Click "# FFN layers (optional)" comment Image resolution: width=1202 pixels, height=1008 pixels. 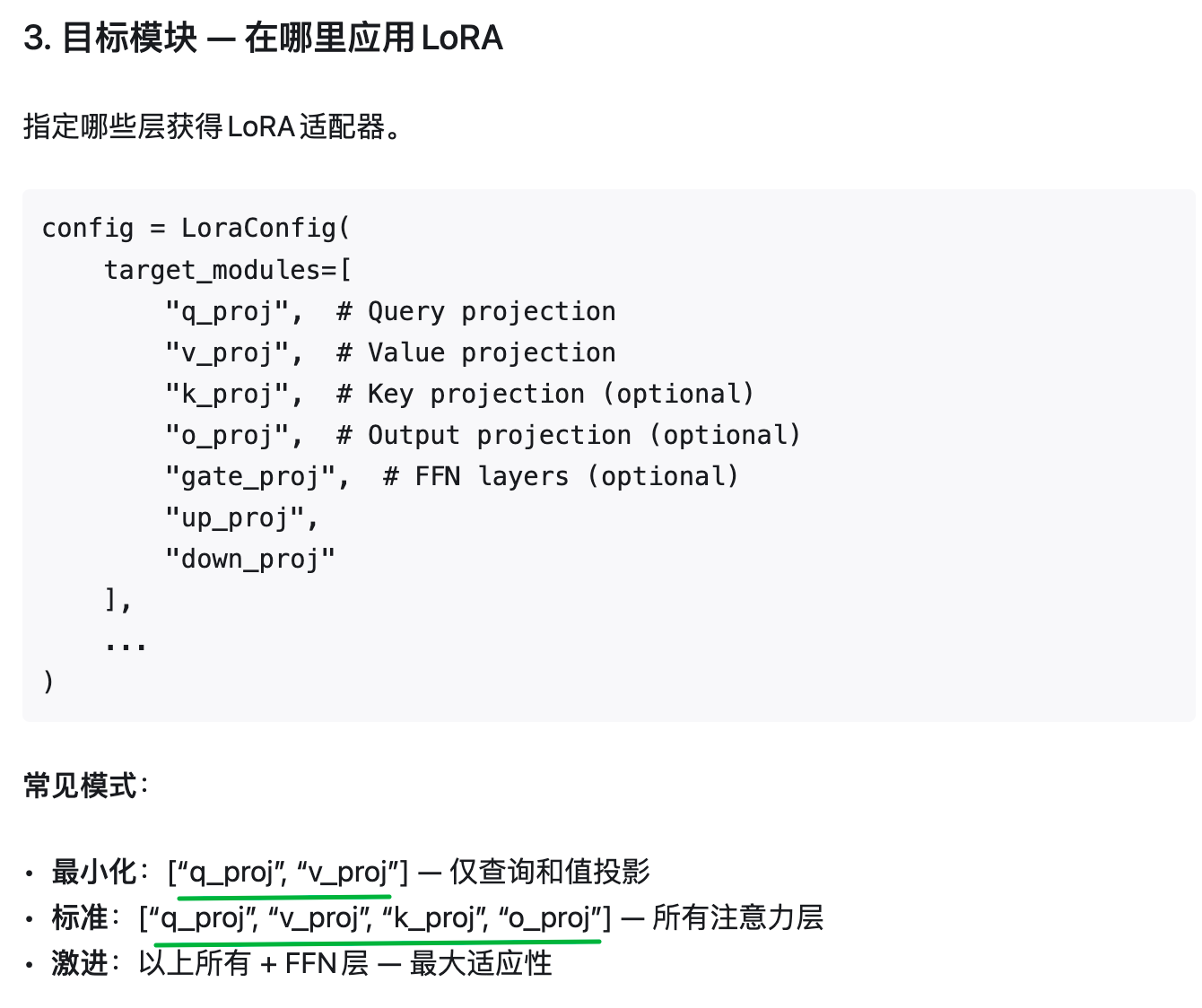tap(562, 476)
